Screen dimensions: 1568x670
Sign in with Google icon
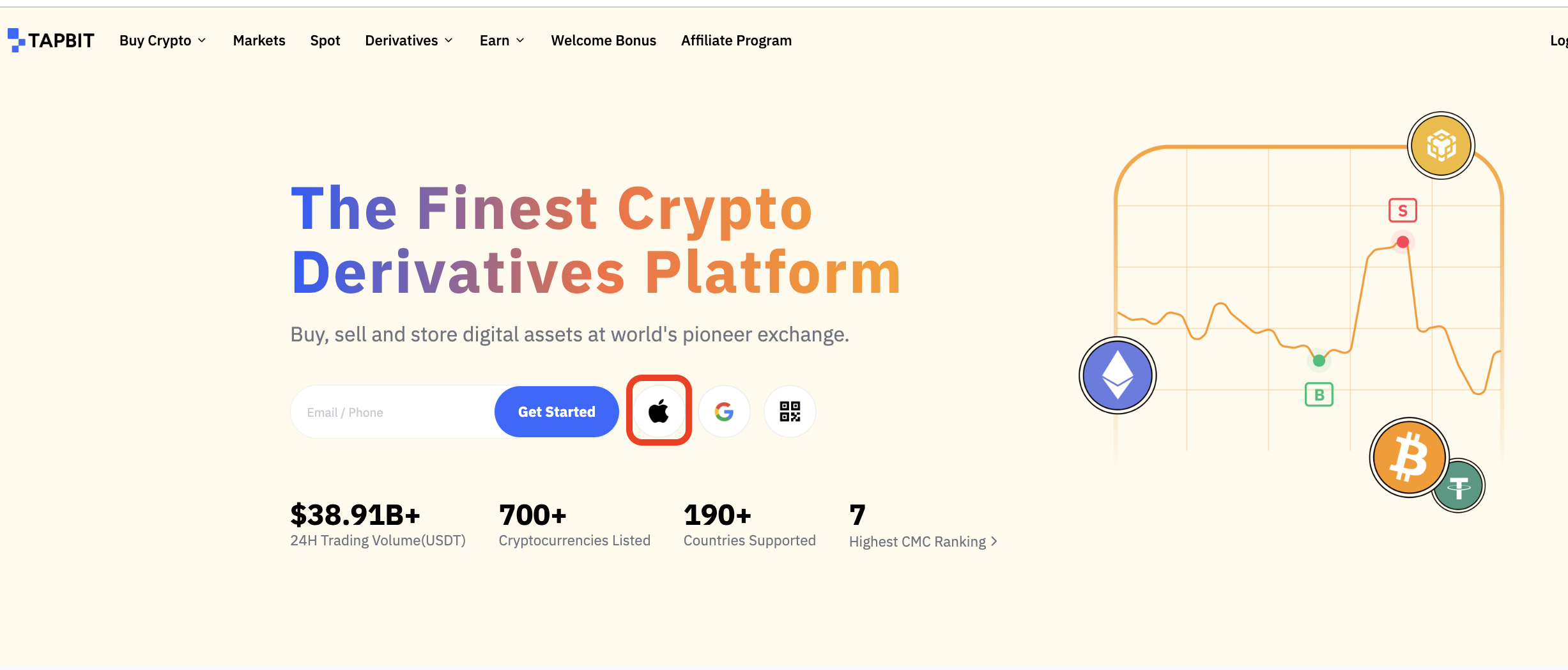(724, 411)
